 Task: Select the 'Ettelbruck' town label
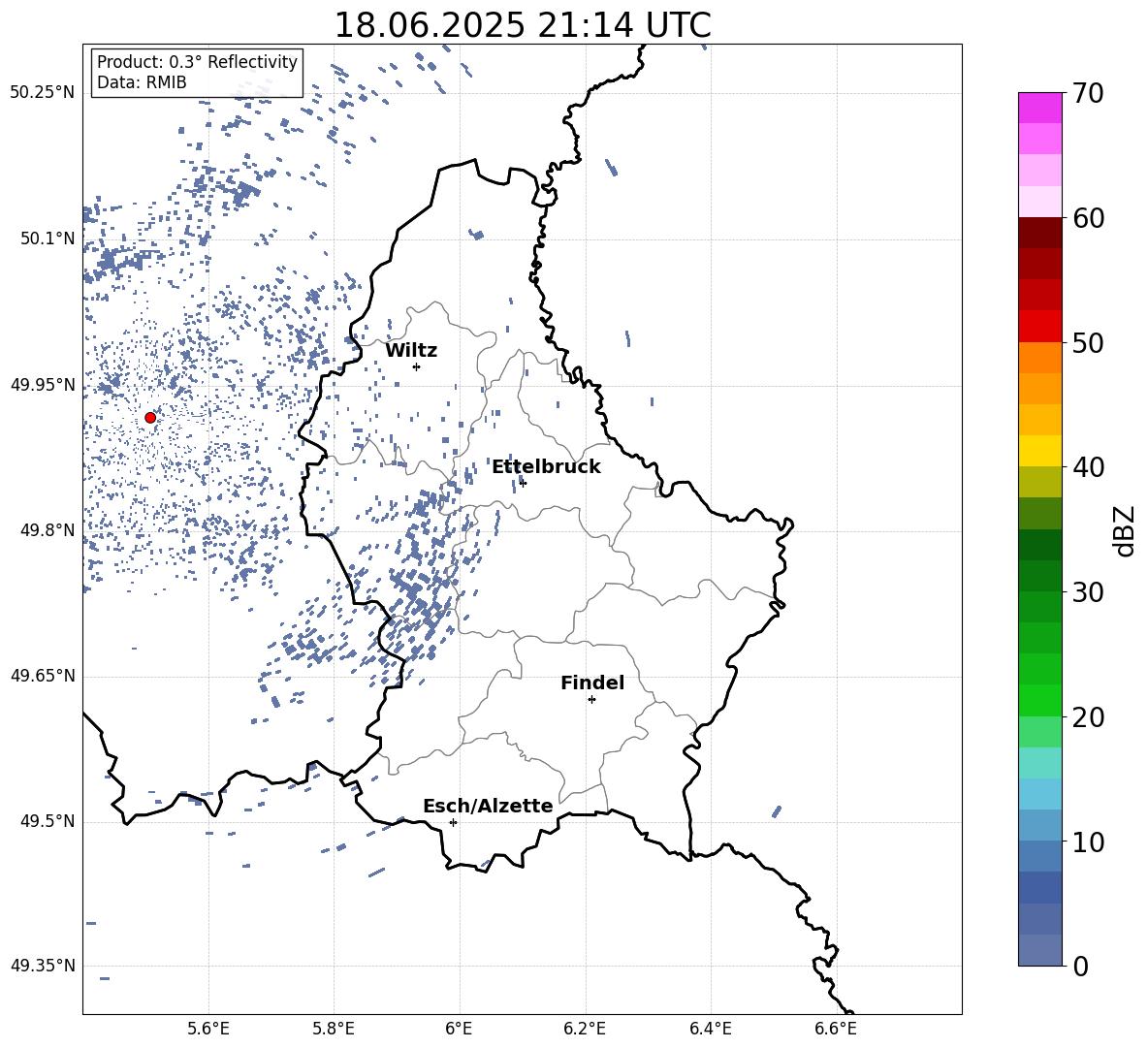(546, 467)
